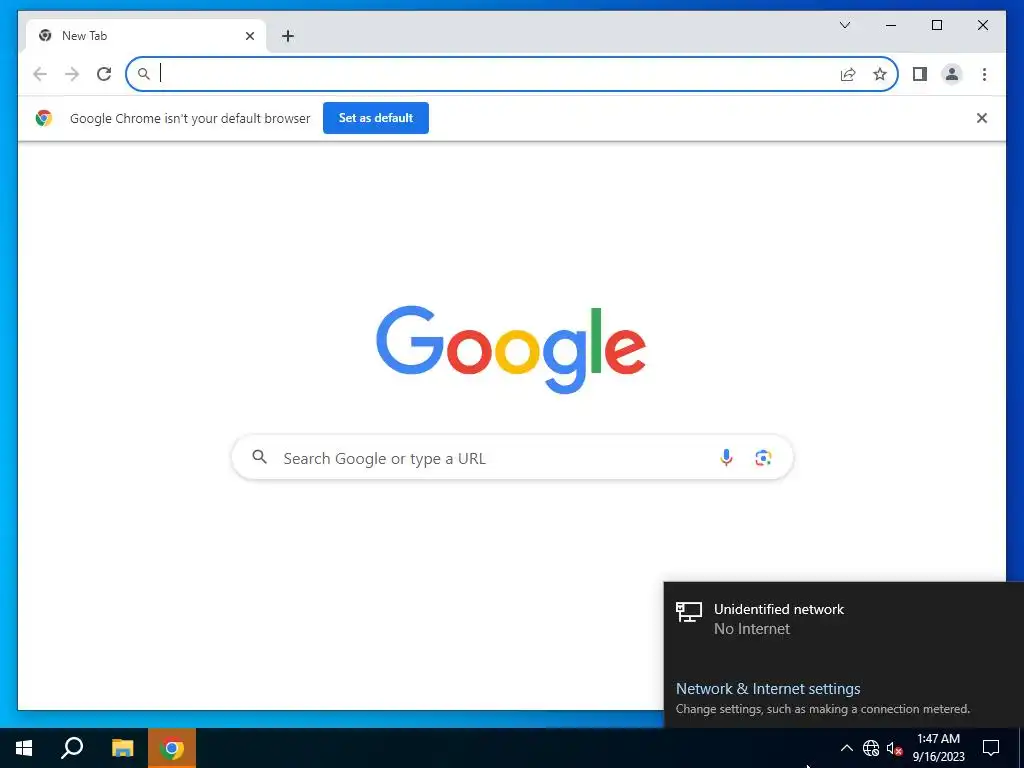
Task: Start voice search with microphone icon
Action: (x=726, y=458)
